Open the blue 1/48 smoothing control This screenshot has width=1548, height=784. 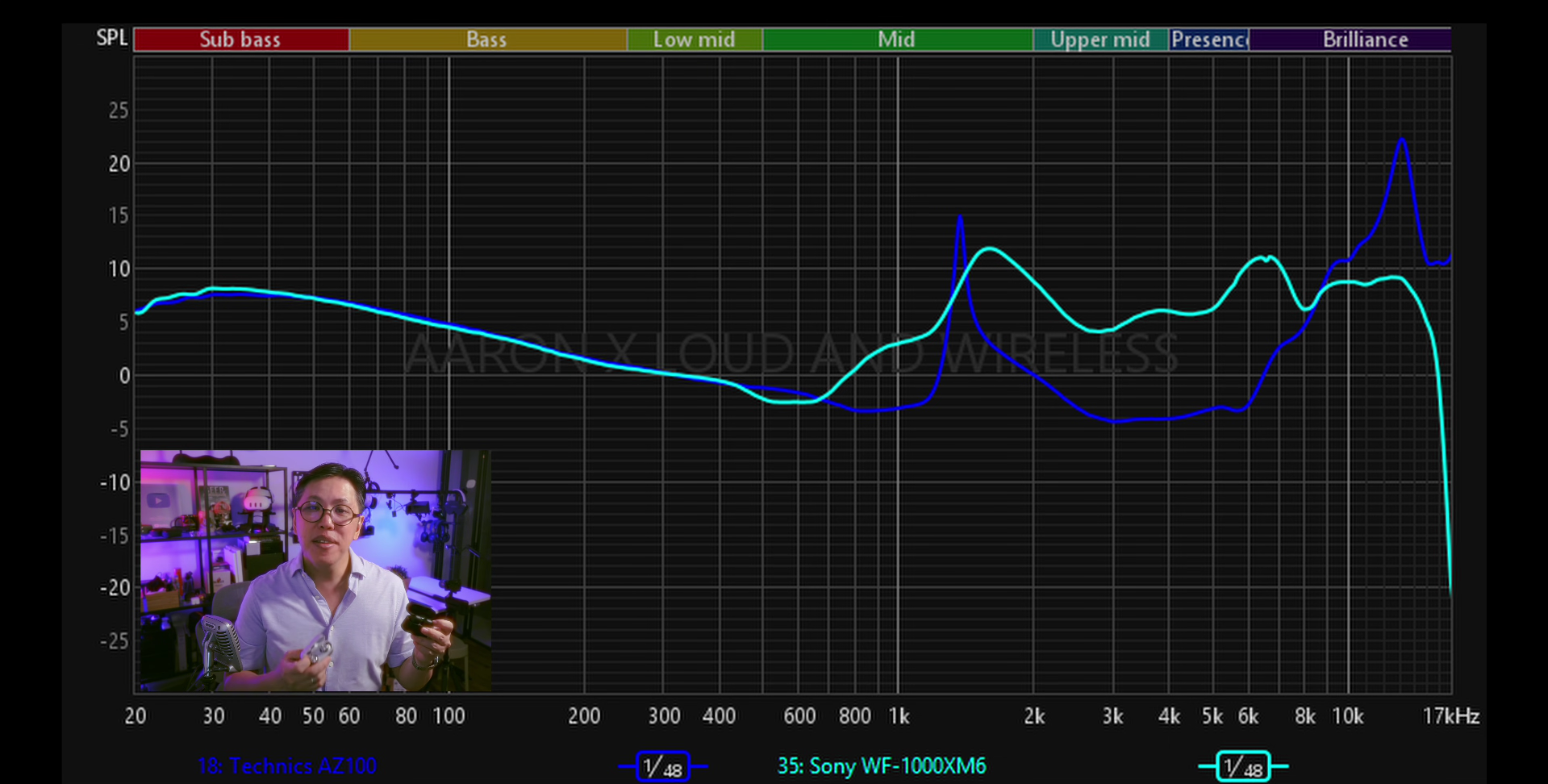point(663,766)
